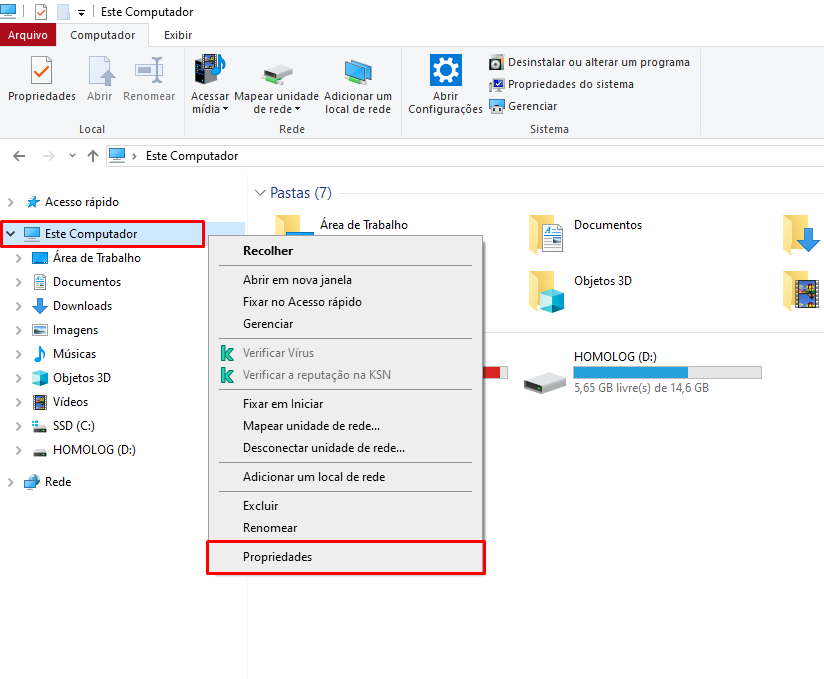Expand the Acesso rápido tree node
824x679 pixels.
point(11,202)
